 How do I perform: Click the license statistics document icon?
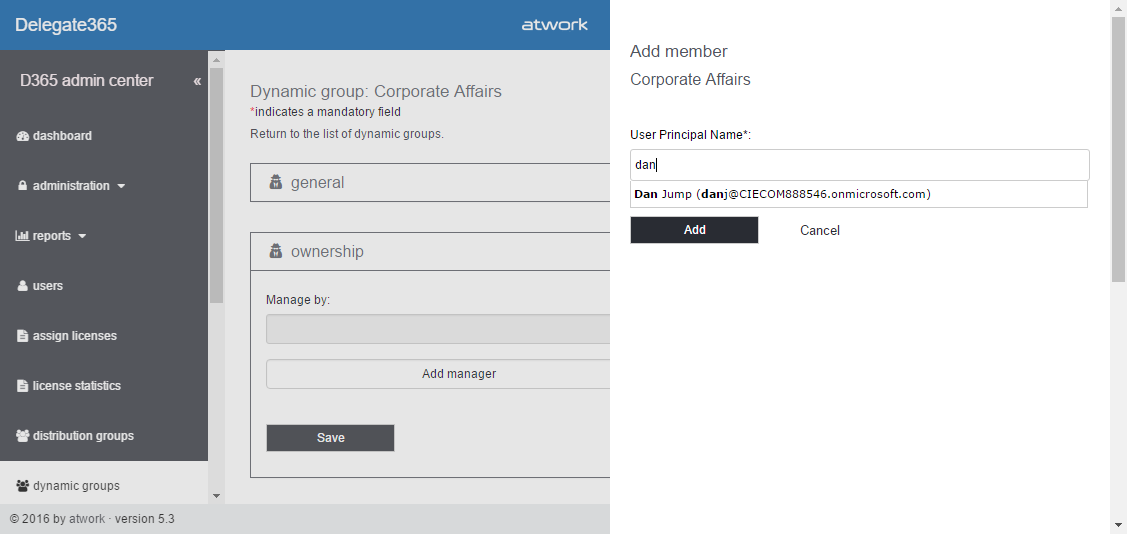pos(23,386)
